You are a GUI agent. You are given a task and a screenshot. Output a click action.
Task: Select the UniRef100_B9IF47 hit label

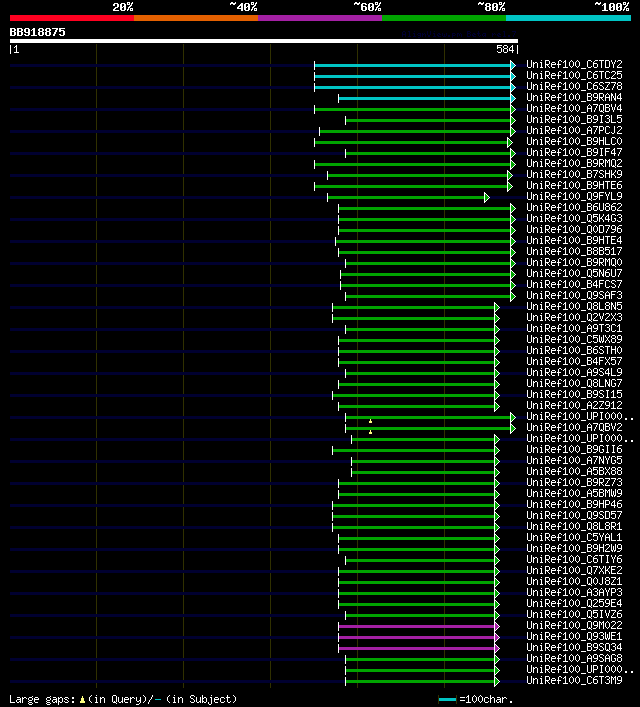574,152
